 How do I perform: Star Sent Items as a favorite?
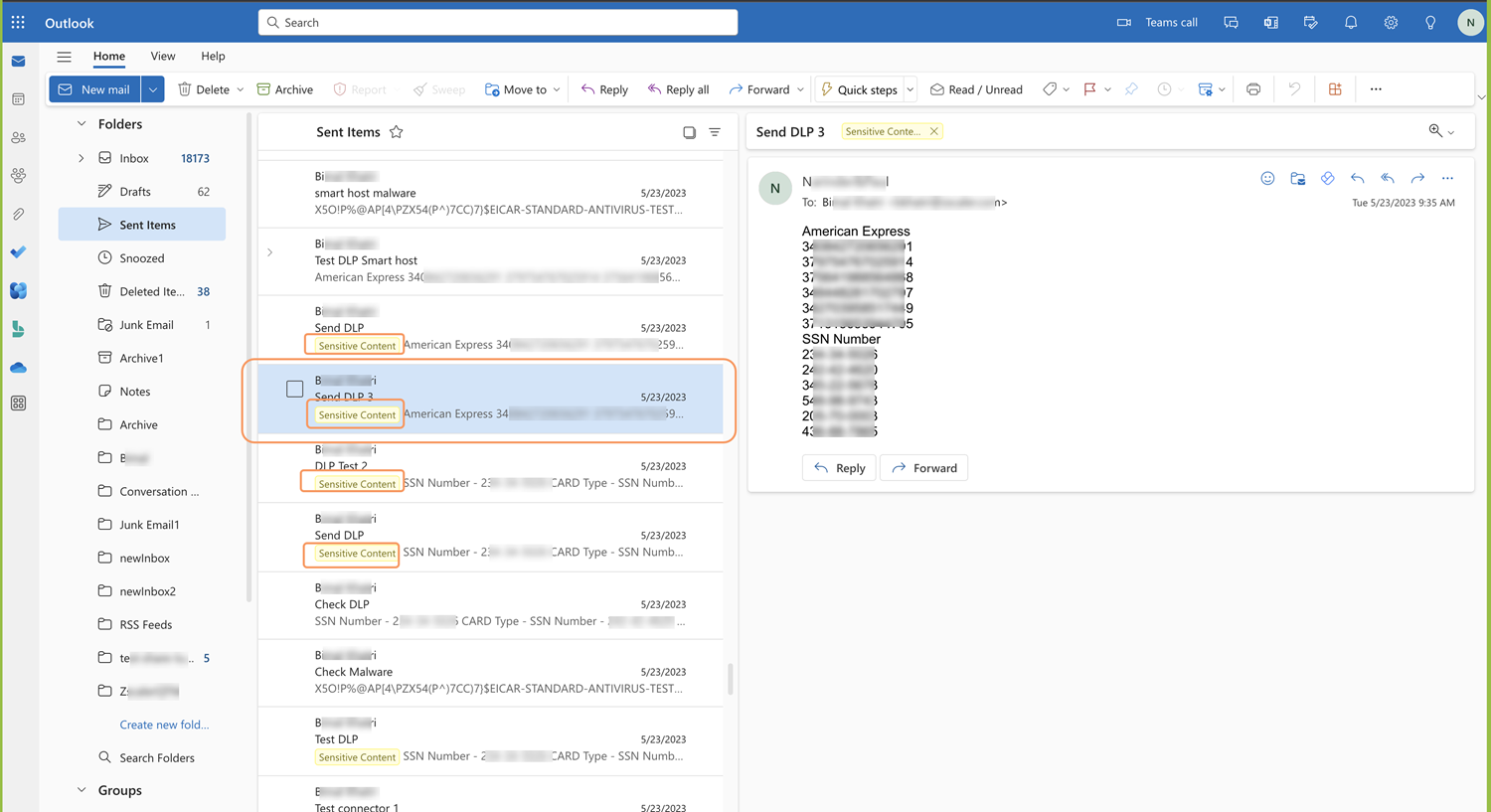(x=397, y=130)
